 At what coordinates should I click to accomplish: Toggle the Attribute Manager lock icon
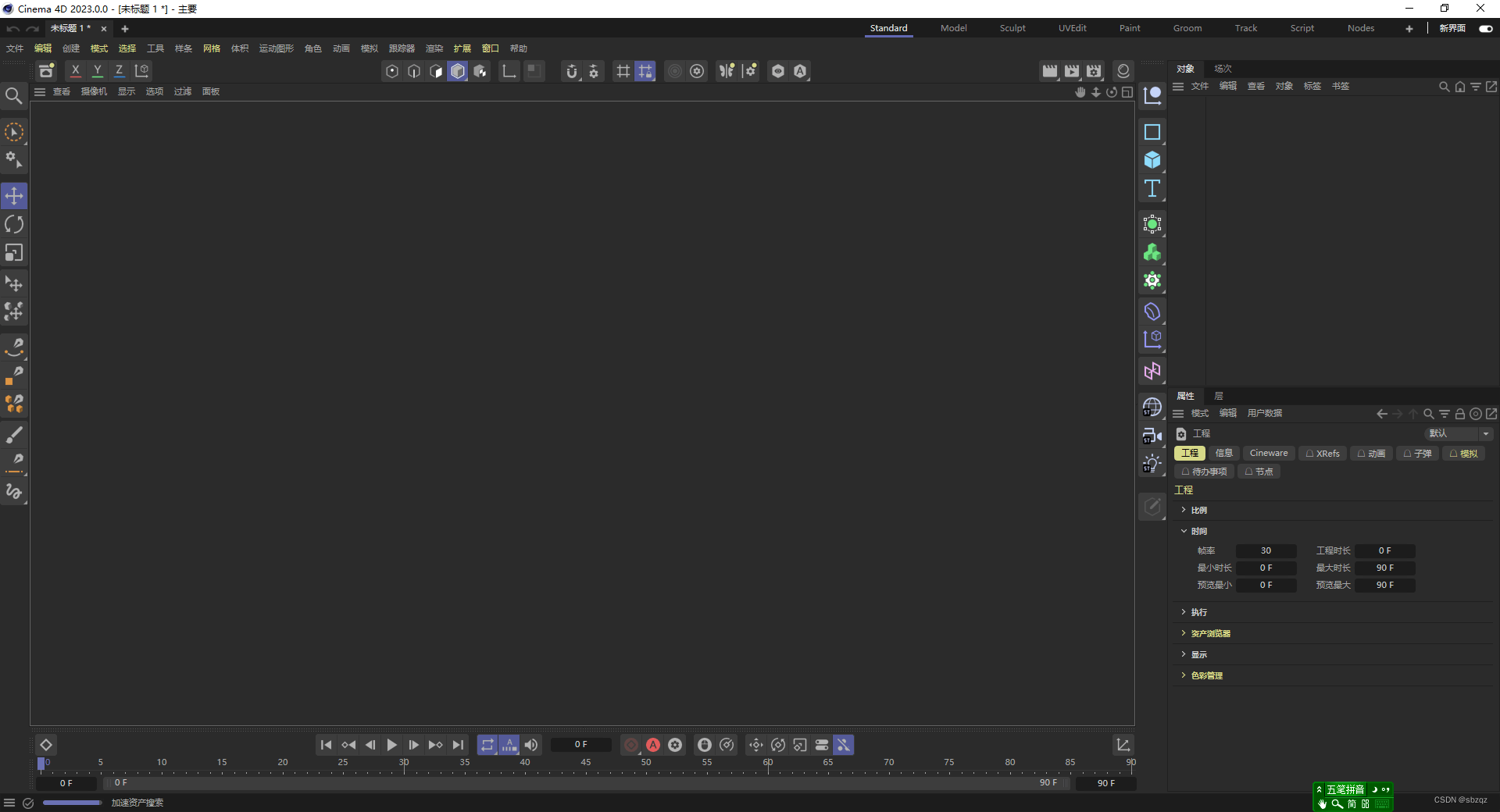pos(1460,414)
